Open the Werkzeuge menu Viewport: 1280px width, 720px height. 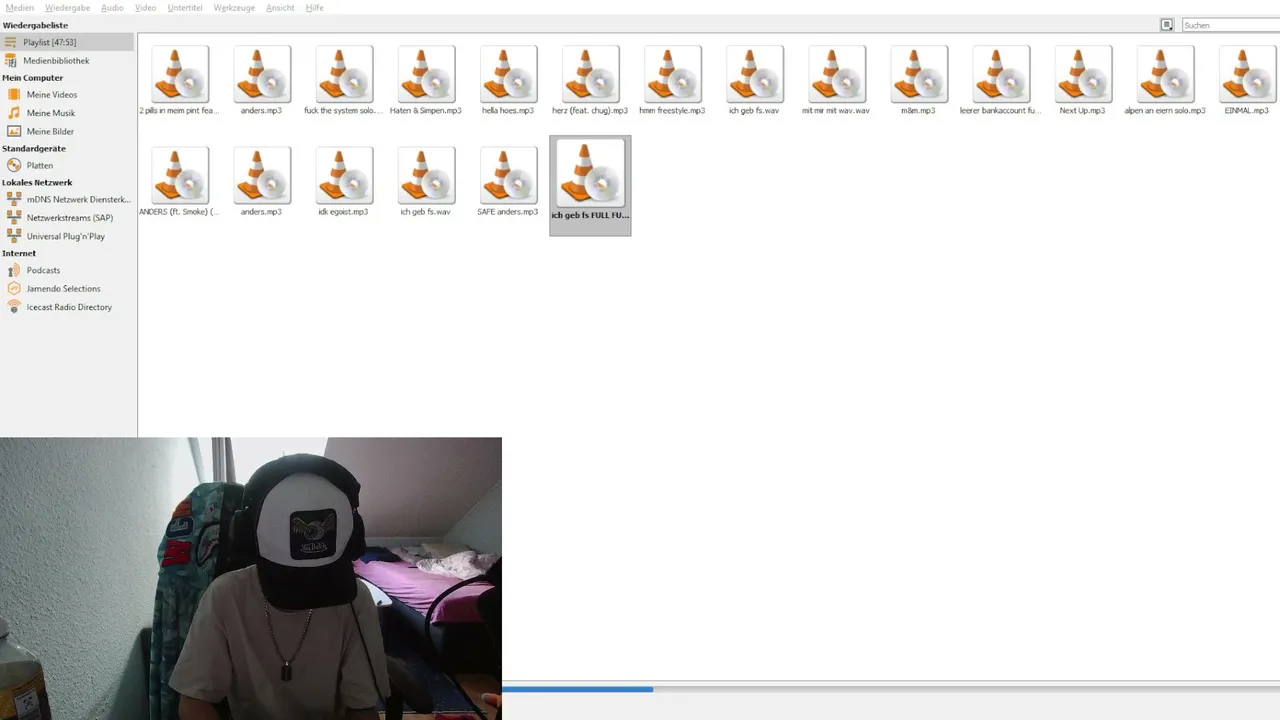tap(234, 8)
